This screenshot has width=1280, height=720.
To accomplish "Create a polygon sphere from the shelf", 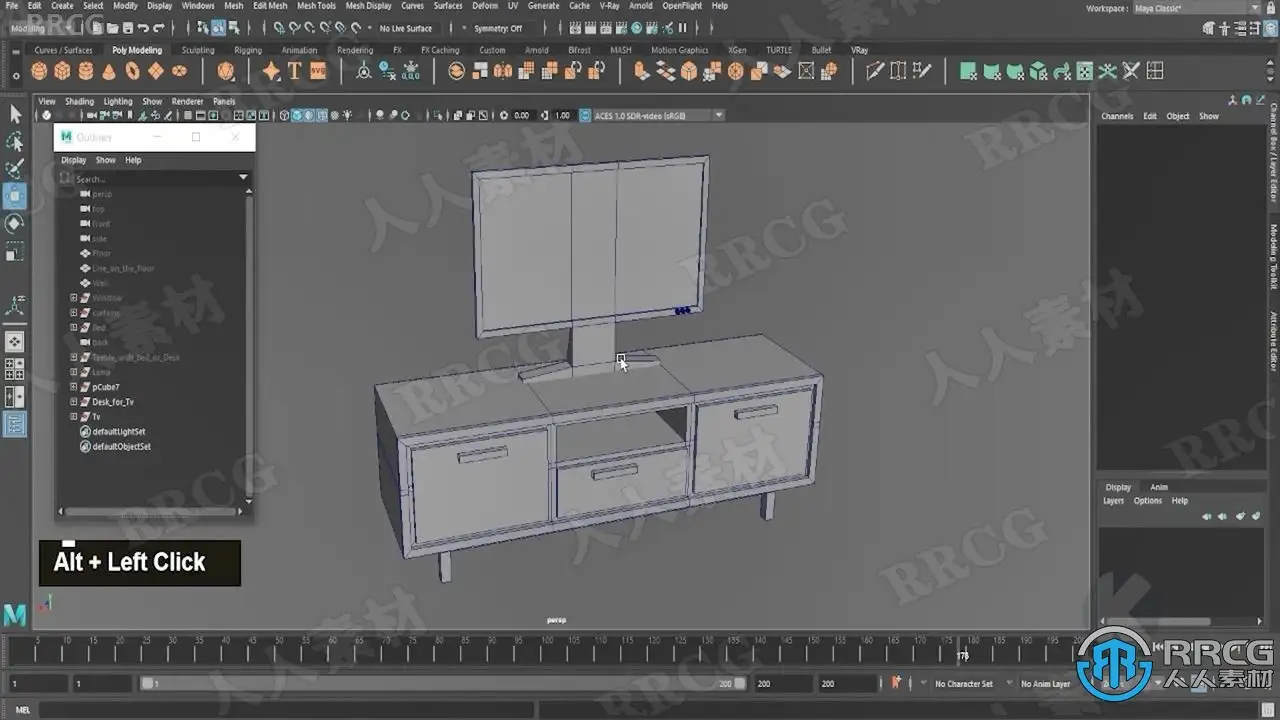I will coord(40,71).
